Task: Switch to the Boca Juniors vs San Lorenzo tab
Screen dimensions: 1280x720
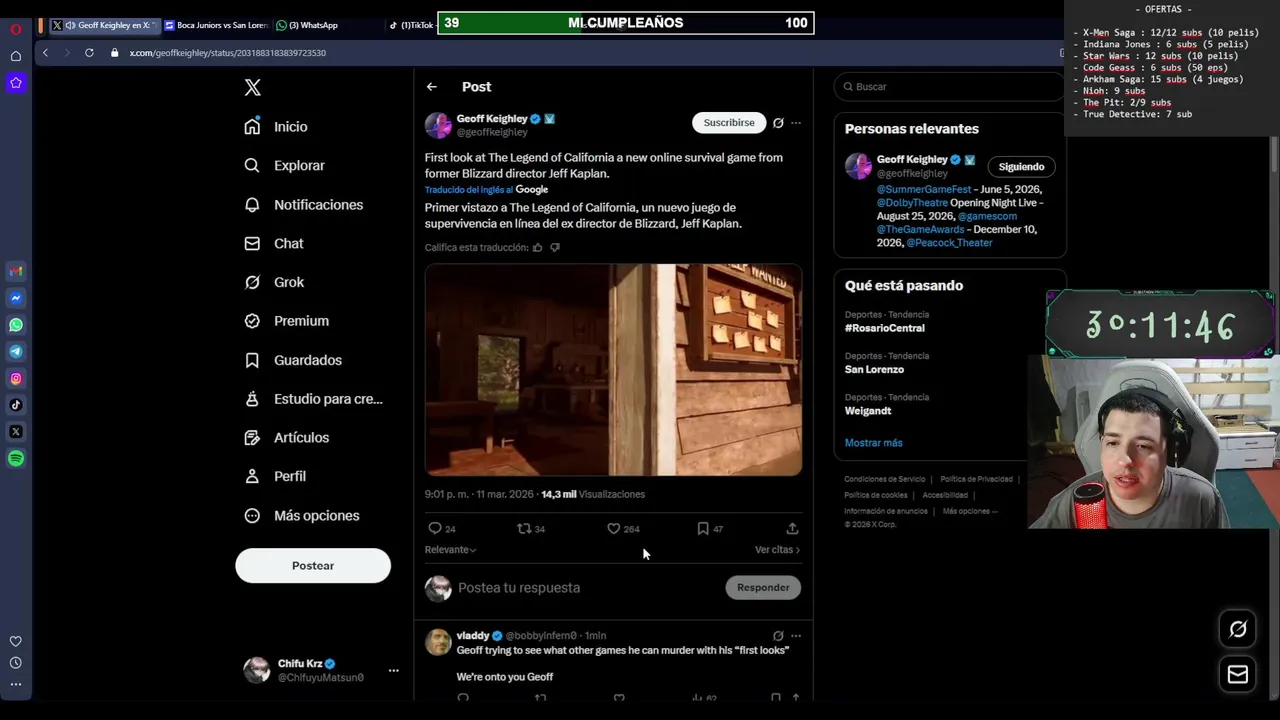Action: [215, 25]
